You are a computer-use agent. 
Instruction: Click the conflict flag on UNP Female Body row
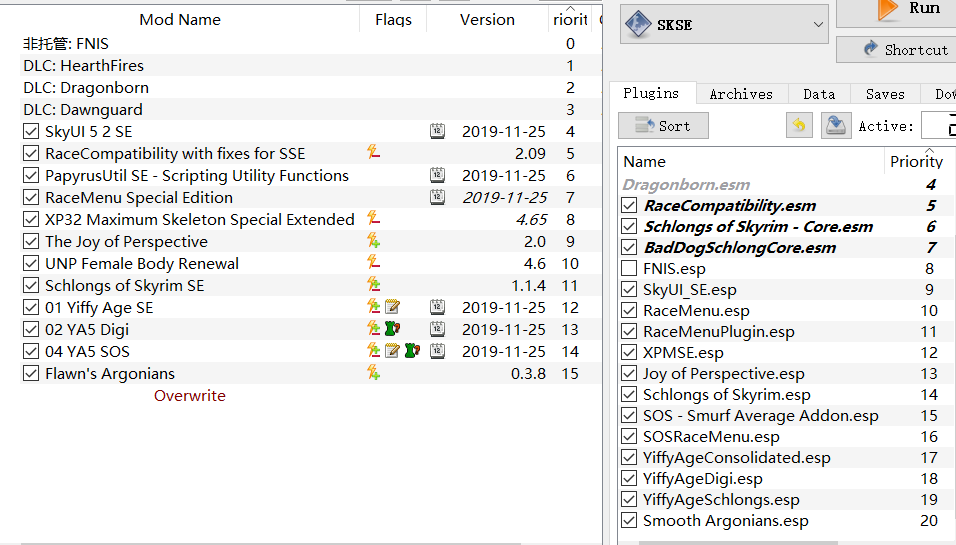click(373, 262)
